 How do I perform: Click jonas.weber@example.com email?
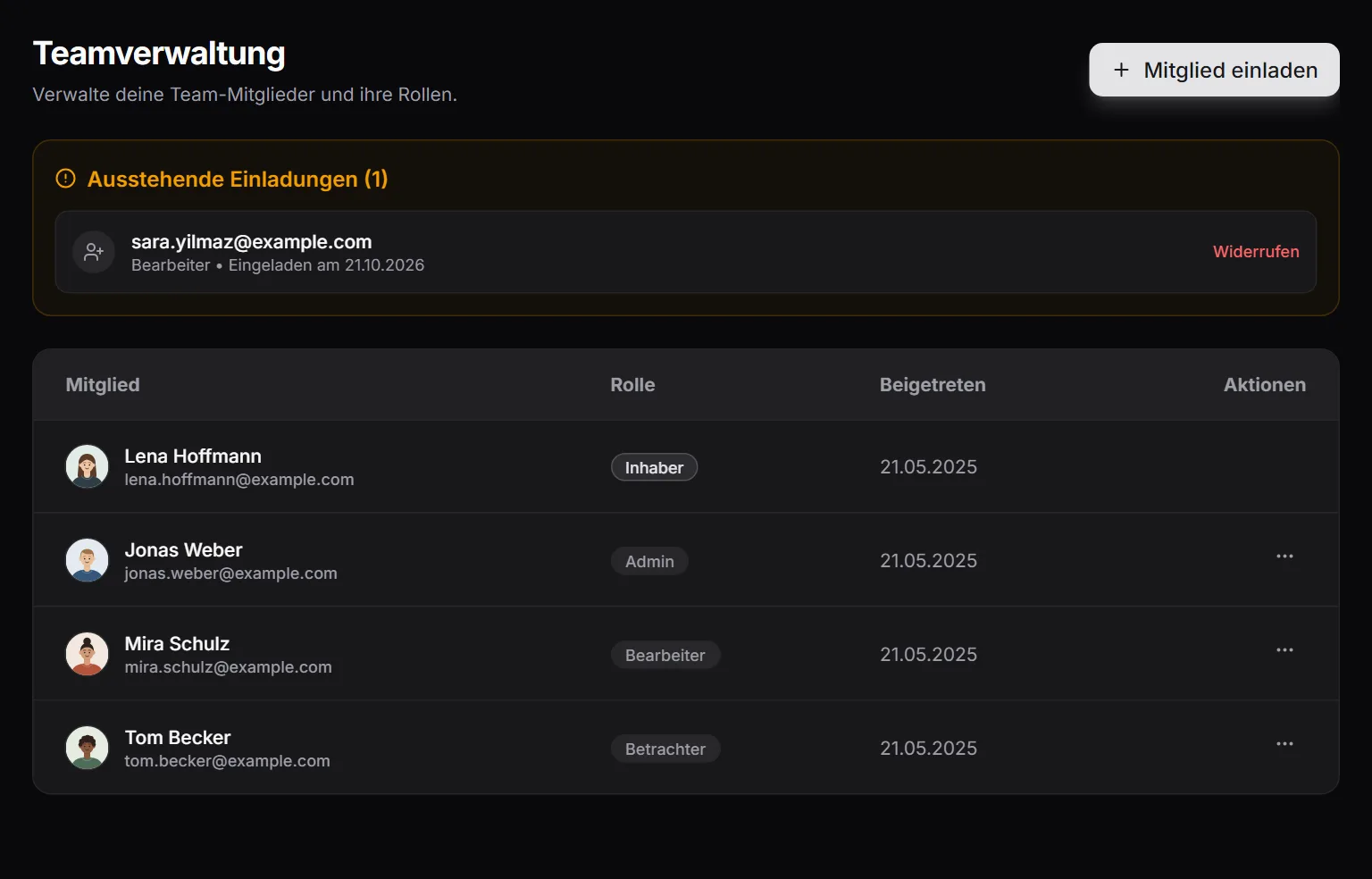(230, 573)
